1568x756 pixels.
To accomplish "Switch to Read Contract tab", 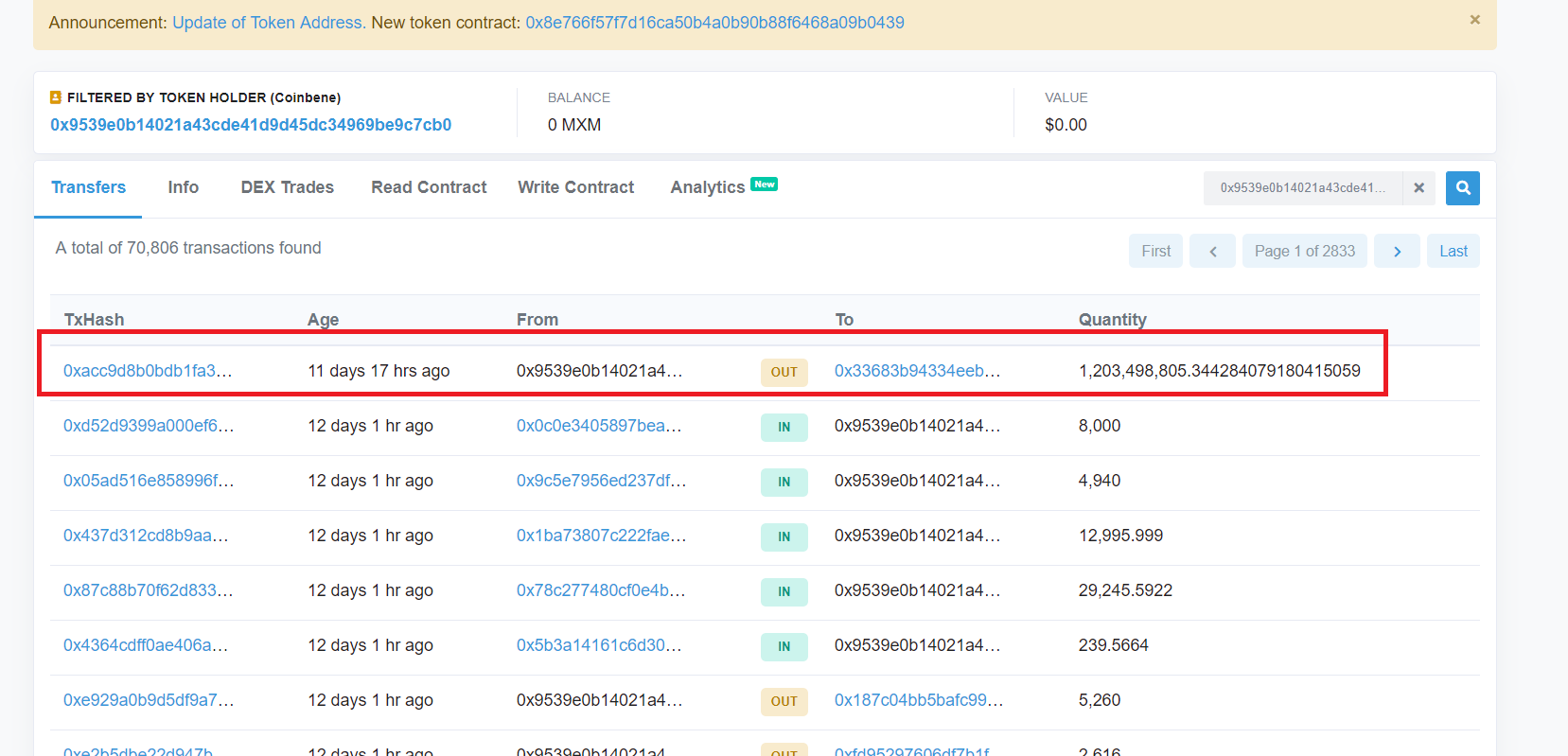I will 429,187.
